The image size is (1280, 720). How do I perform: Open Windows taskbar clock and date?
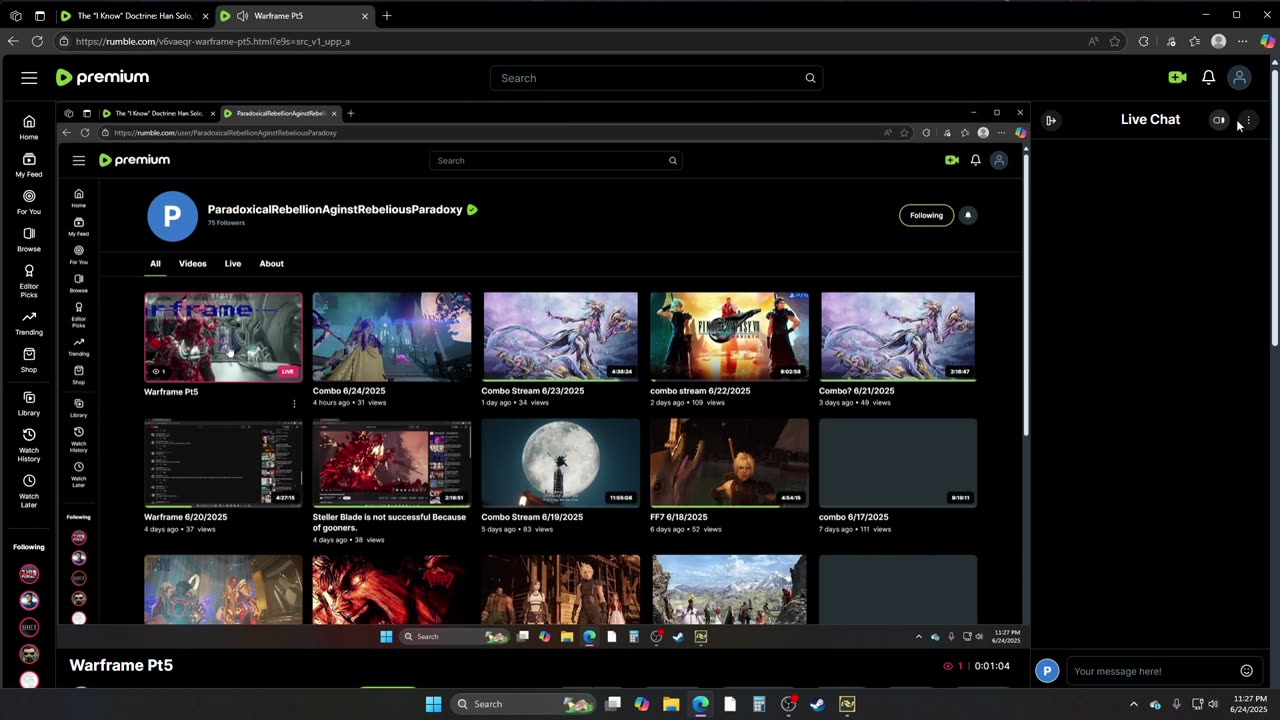[x=1248, y=704]
